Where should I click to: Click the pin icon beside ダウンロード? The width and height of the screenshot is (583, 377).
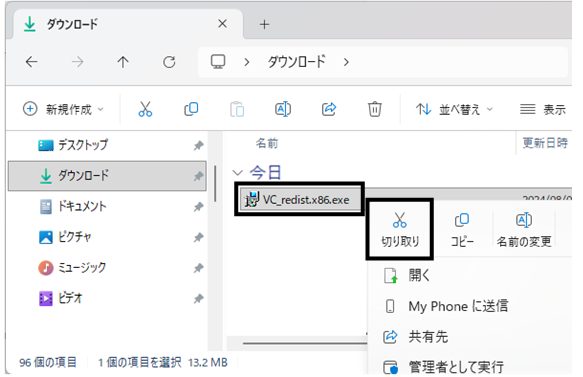pyautogui.click(x=199, y=176)
